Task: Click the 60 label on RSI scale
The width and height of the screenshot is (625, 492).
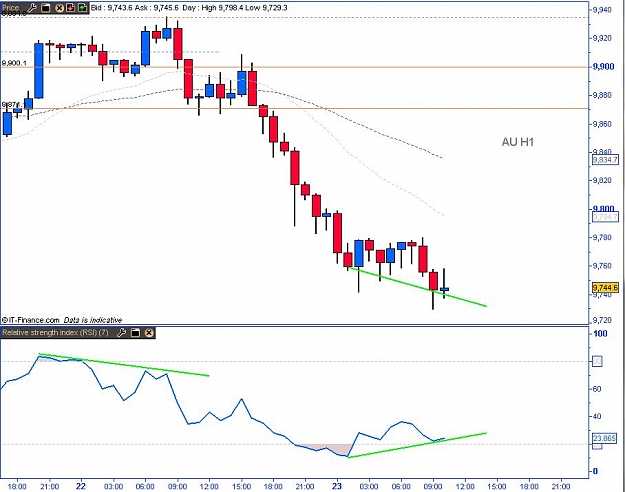Action: 597,389
